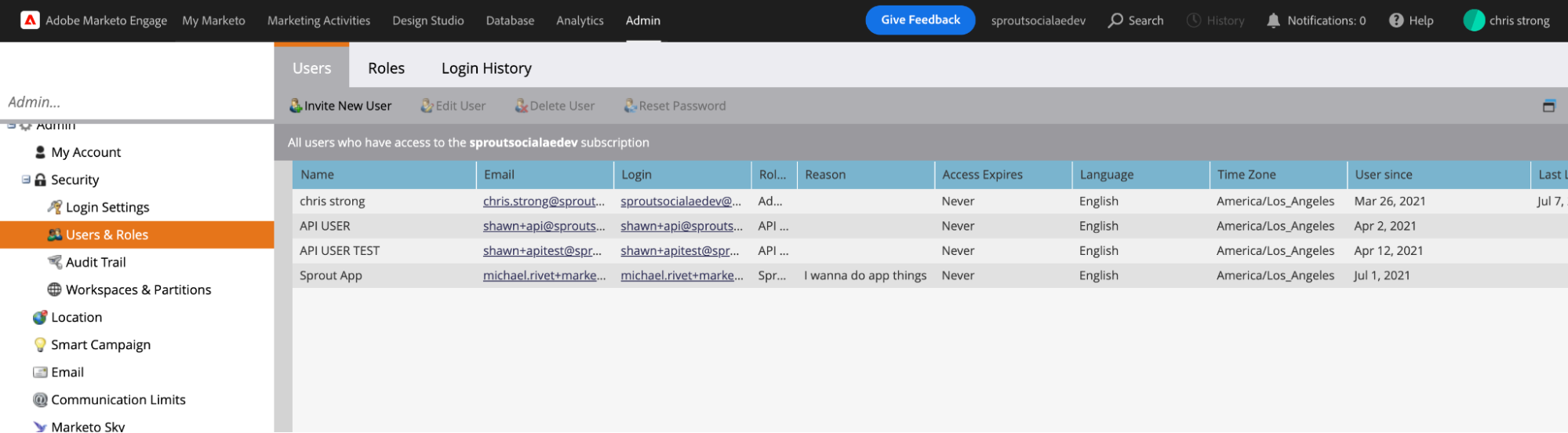Click the Login Settings keys icon
The image size is (1568, 433).
[x=55, y=207]
